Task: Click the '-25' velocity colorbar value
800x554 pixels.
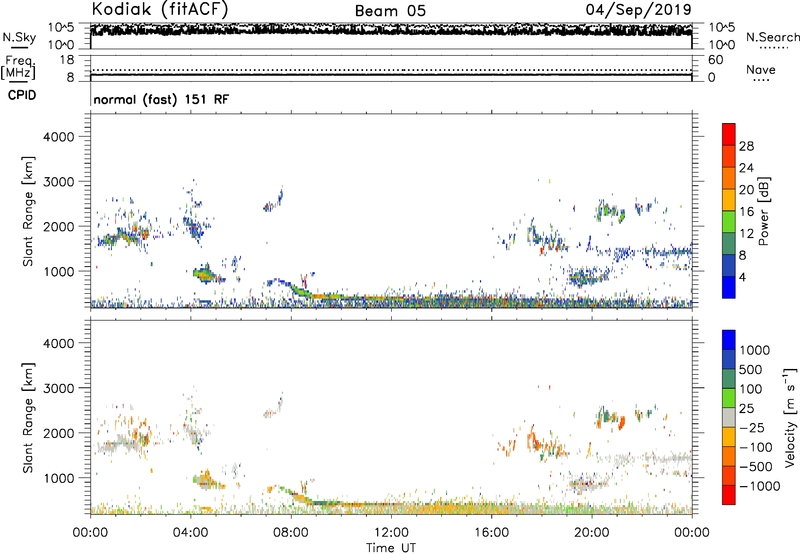Action: coord(752,428)
